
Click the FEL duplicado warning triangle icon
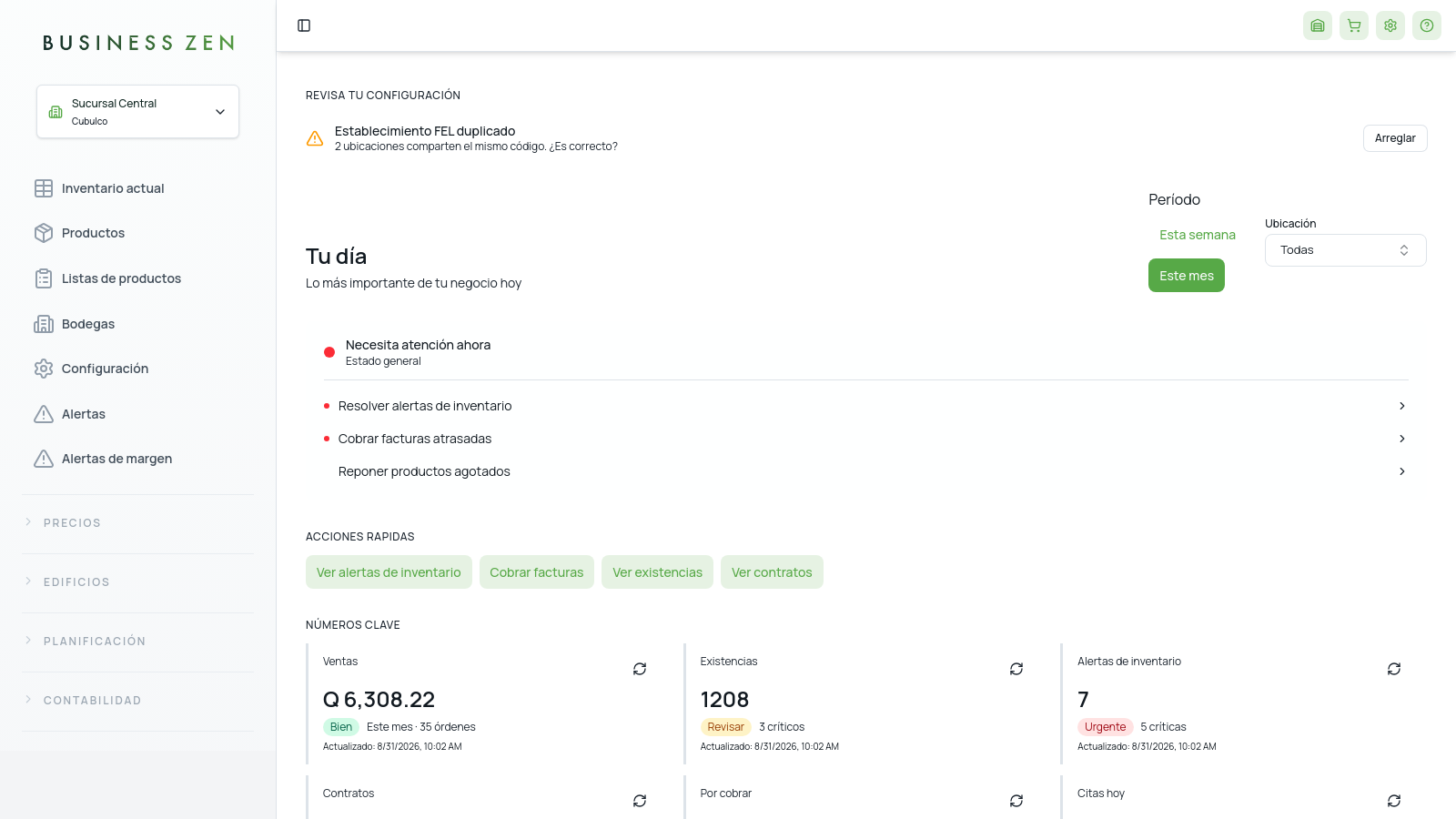tap(315, 138)
